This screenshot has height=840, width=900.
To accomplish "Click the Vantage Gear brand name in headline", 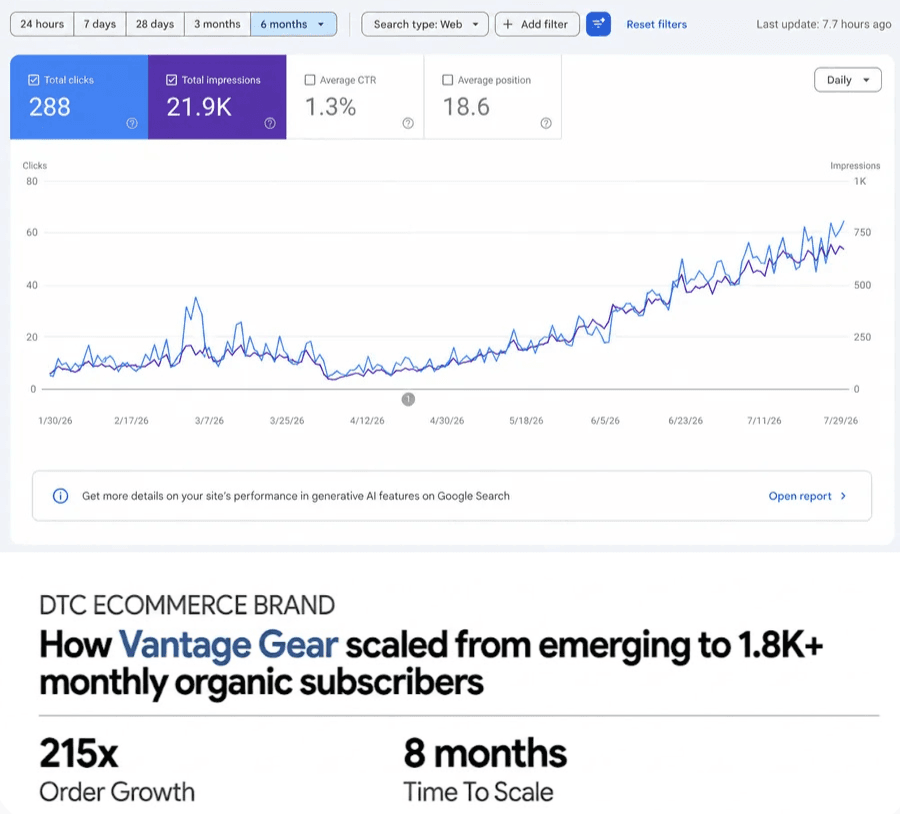I will click(228, 644).
